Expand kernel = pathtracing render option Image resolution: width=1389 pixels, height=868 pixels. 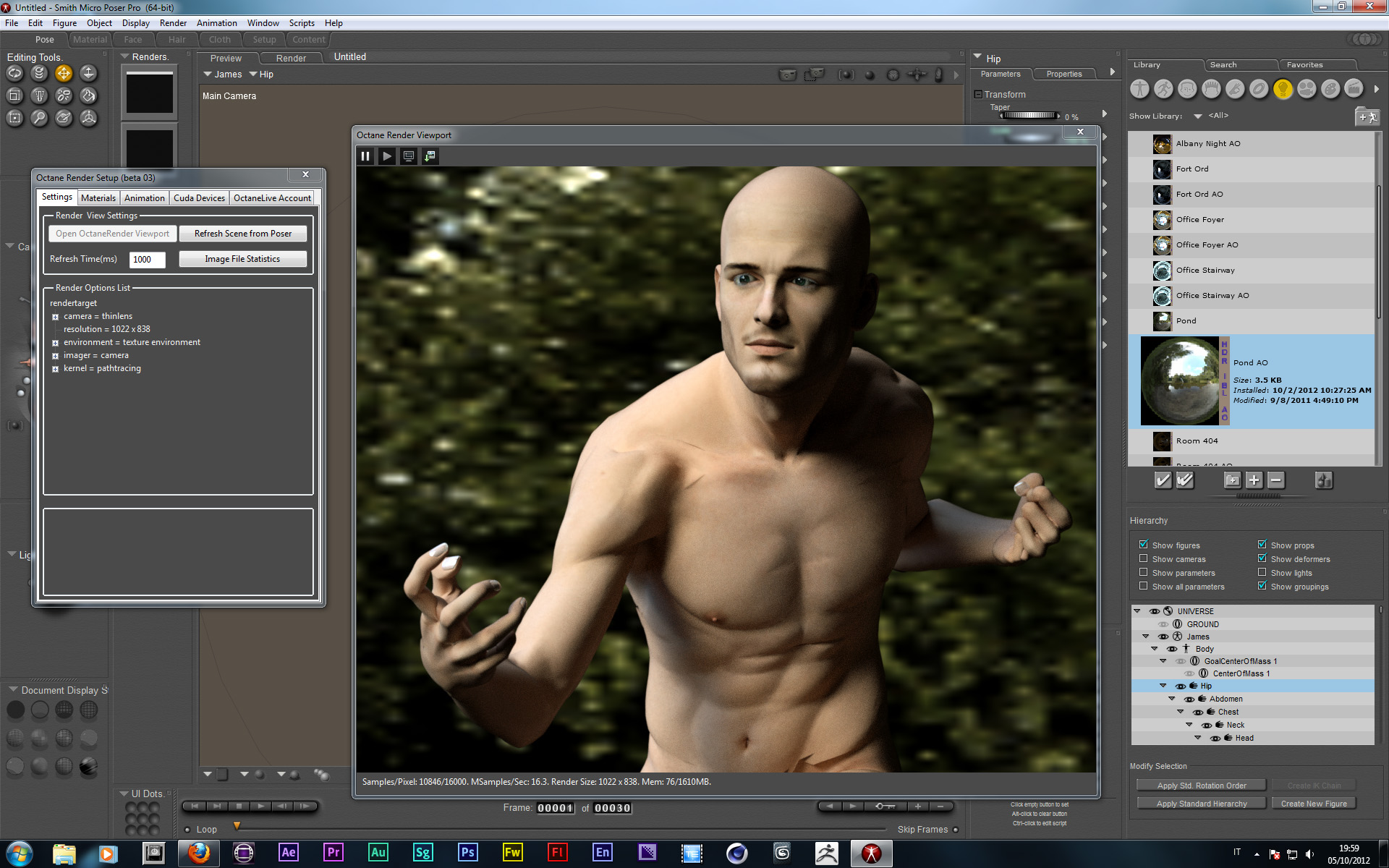[x=55, y=369]
